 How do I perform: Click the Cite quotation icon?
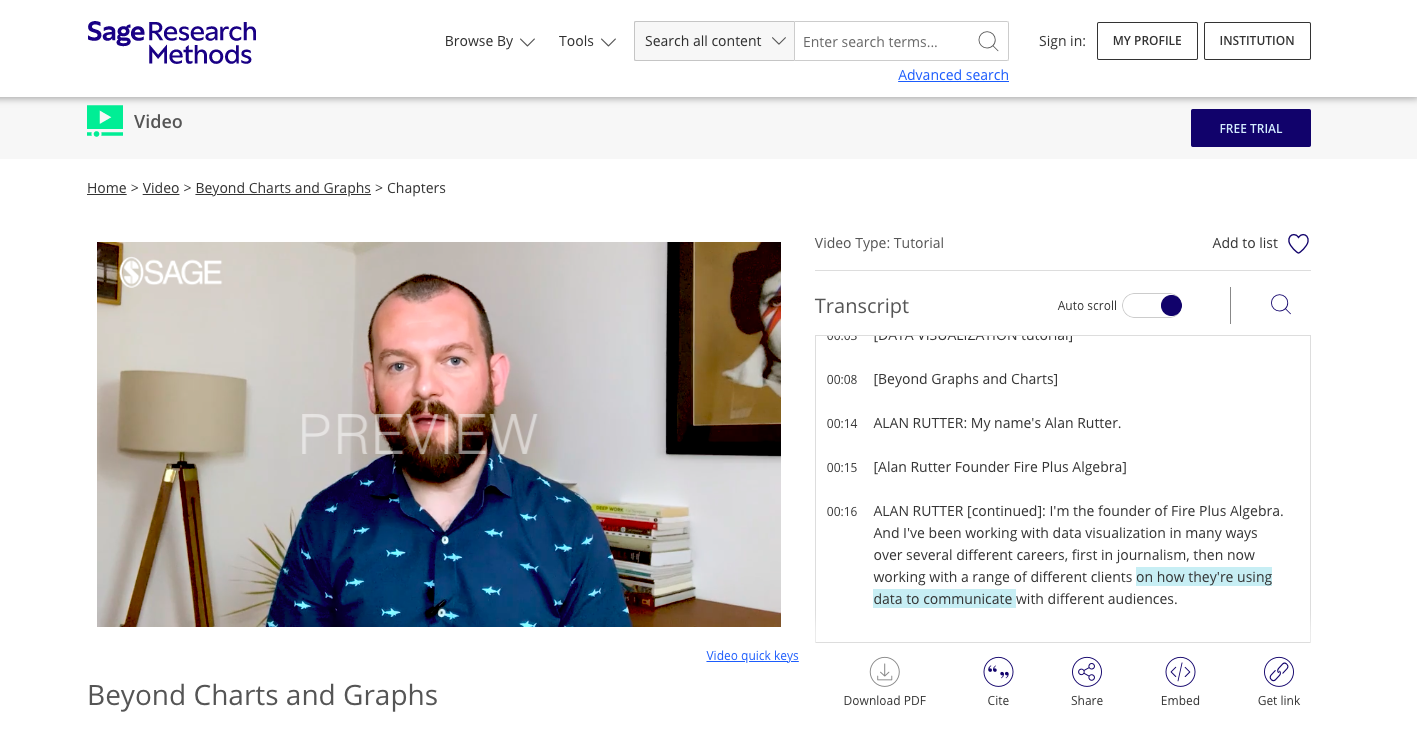(998, 671)
